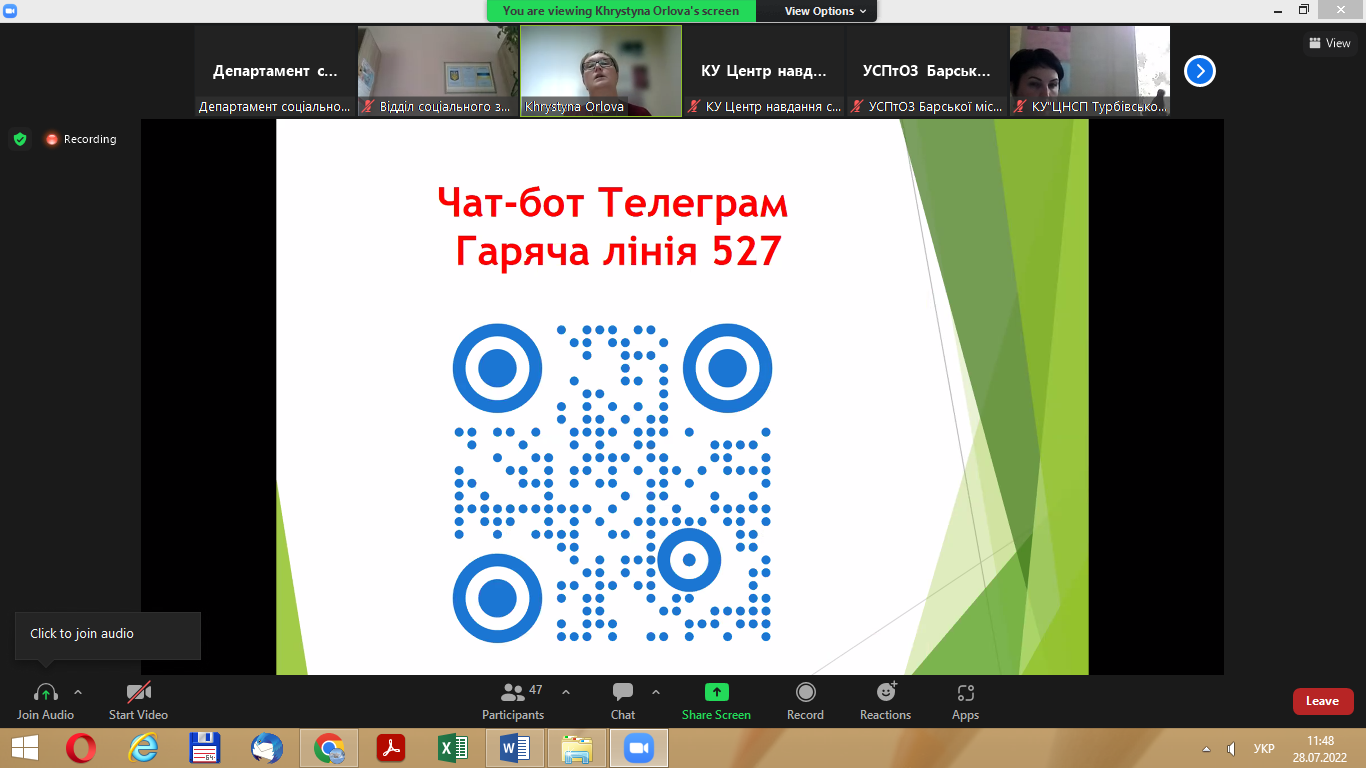The image size is (1366, 768).
Task: Select the УСПтОЗ Барської participant tile
Action: point(927,71)
